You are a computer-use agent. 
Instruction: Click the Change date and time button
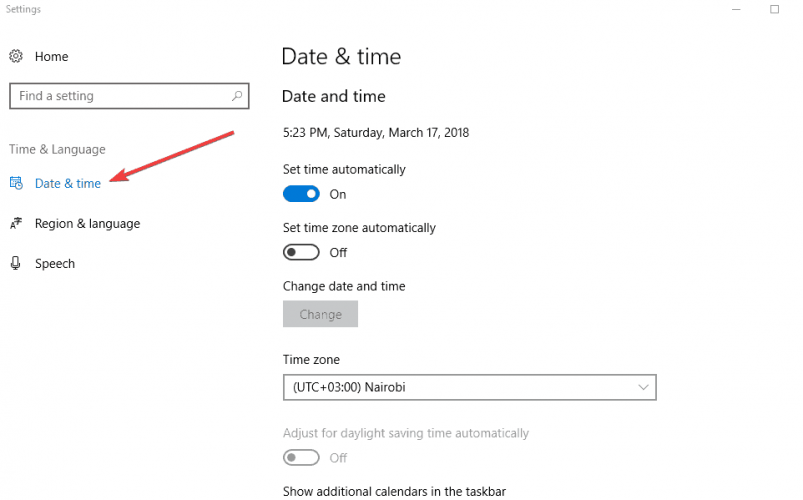pyautogui.click(x=321, y=314)
